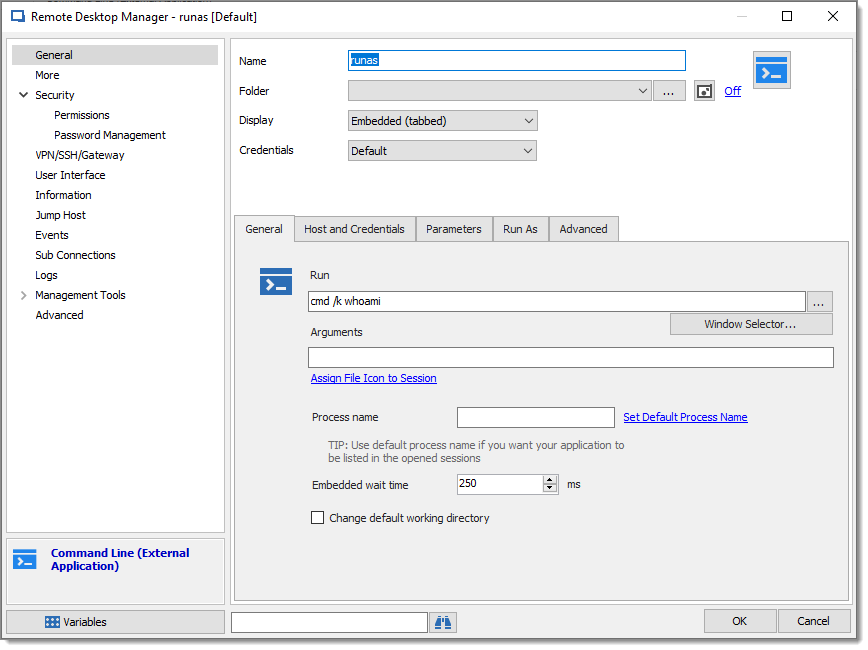Select Security label in the navigation
This screenshot has height=650, width=868.
[55, 95]
